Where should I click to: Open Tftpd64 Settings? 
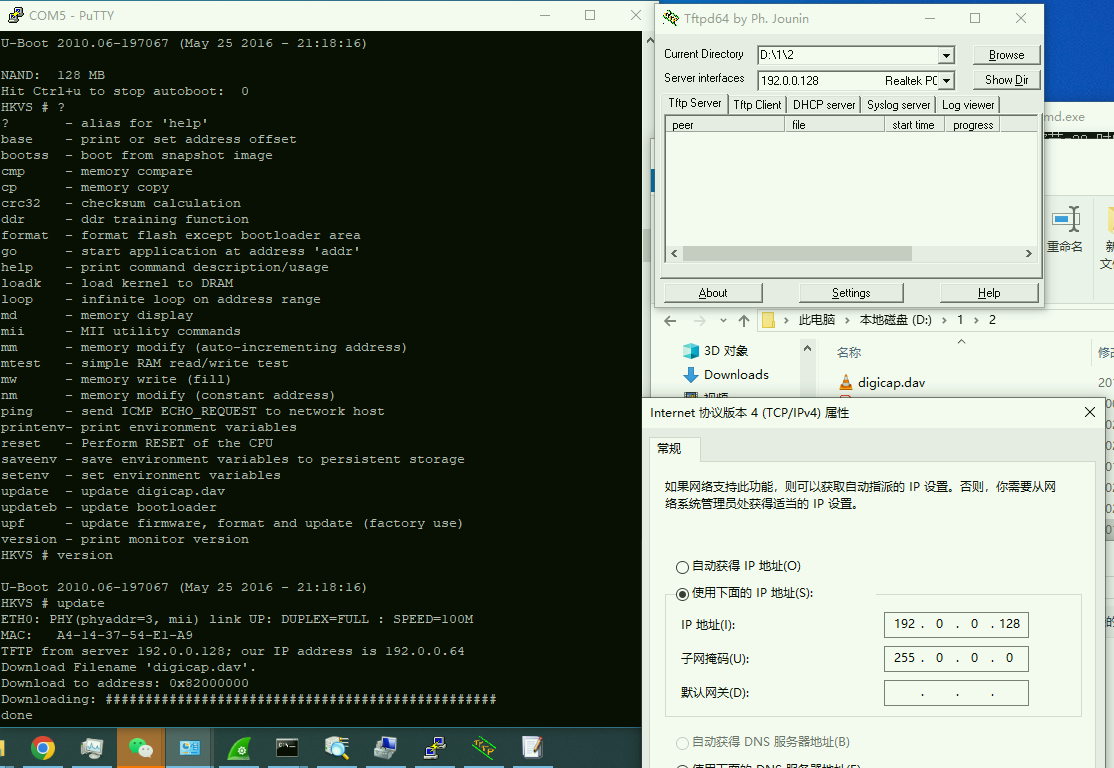click(851, 293)
